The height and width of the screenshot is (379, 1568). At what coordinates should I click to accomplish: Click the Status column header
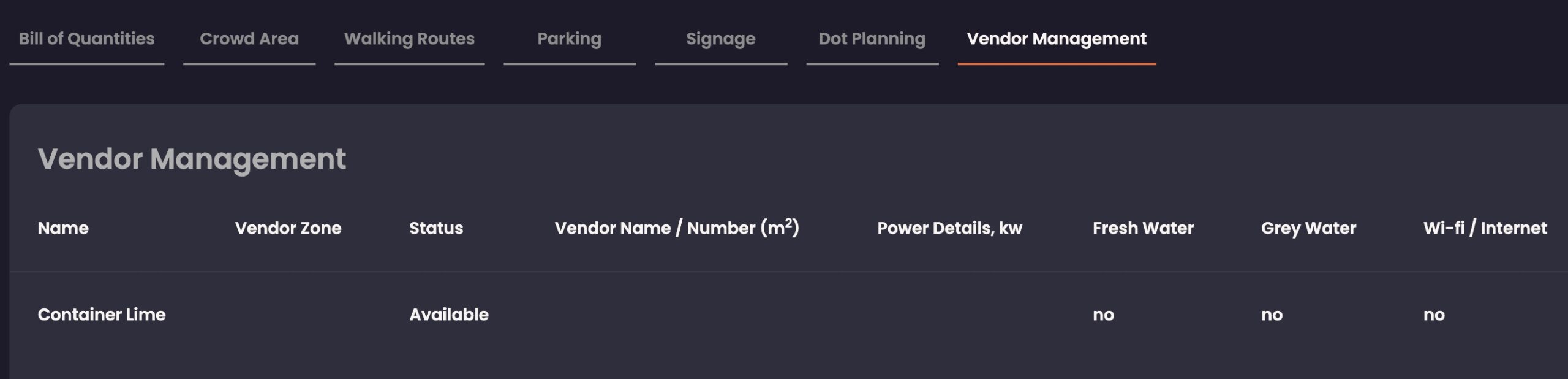(436, 228)
